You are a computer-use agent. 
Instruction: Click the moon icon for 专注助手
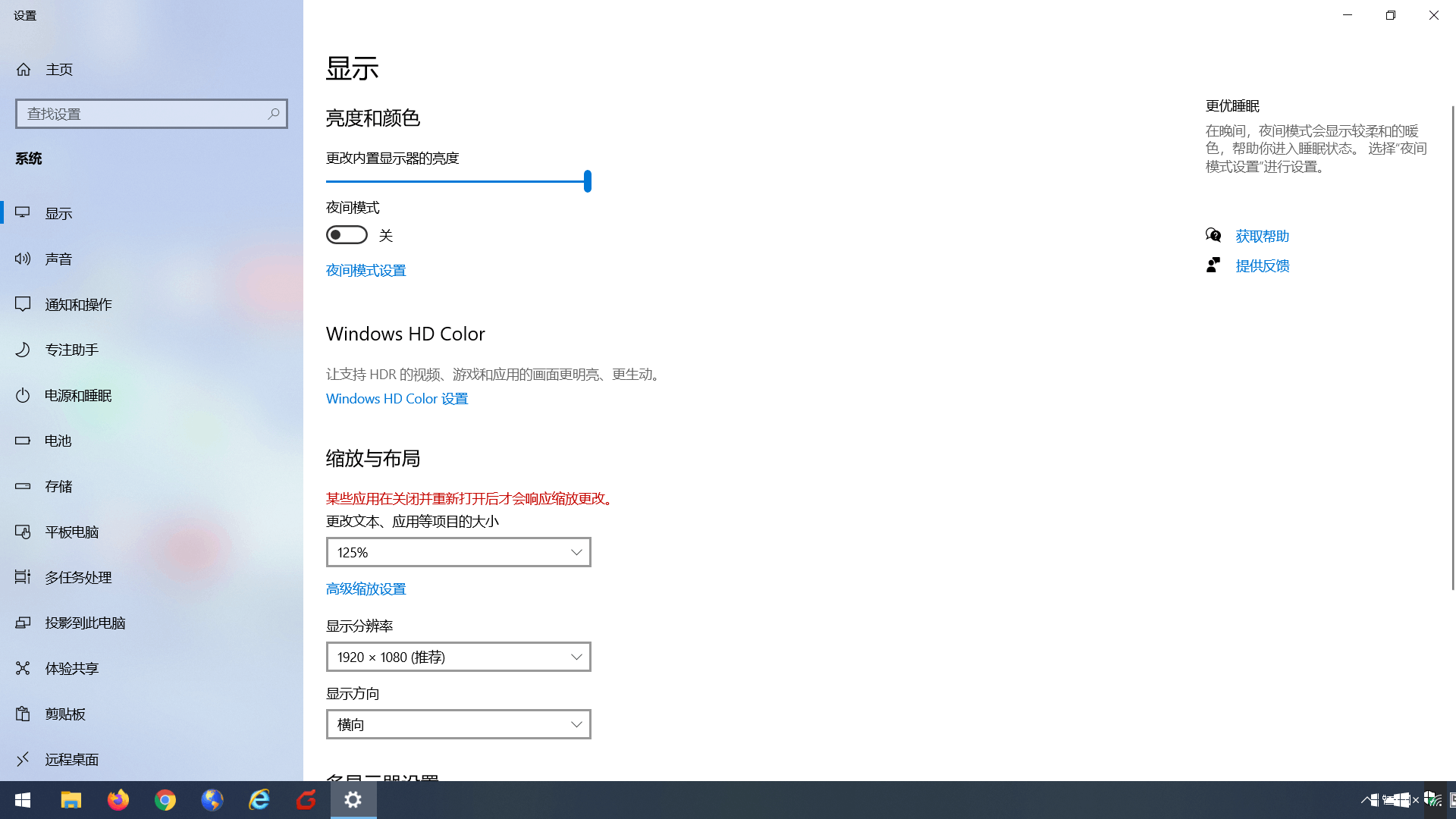coord(23,350)
